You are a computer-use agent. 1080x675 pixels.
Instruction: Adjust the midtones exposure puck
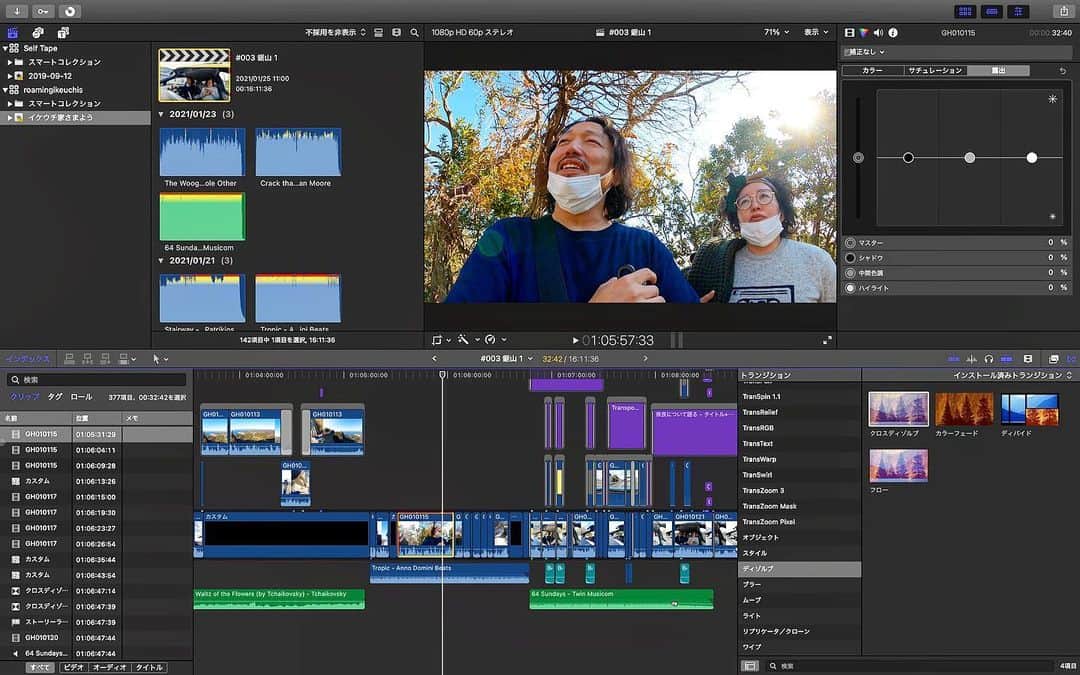coord(969,158)
